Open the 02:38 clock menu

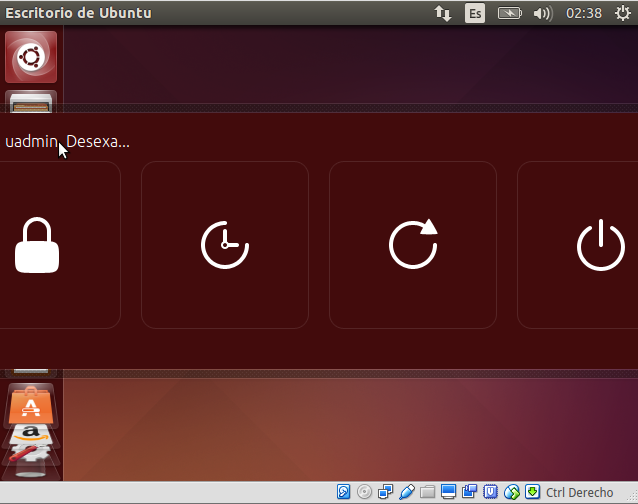584,13
